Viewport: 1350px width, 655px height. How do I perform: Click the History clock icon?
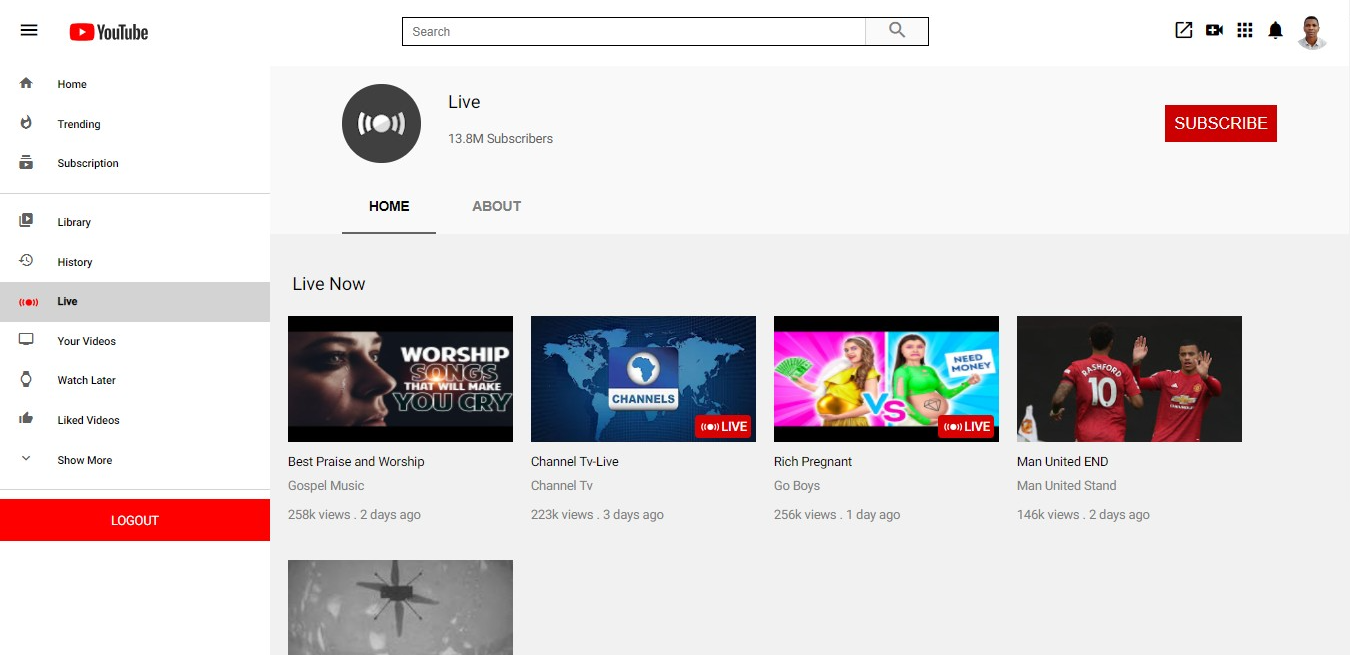pos(26,260)
